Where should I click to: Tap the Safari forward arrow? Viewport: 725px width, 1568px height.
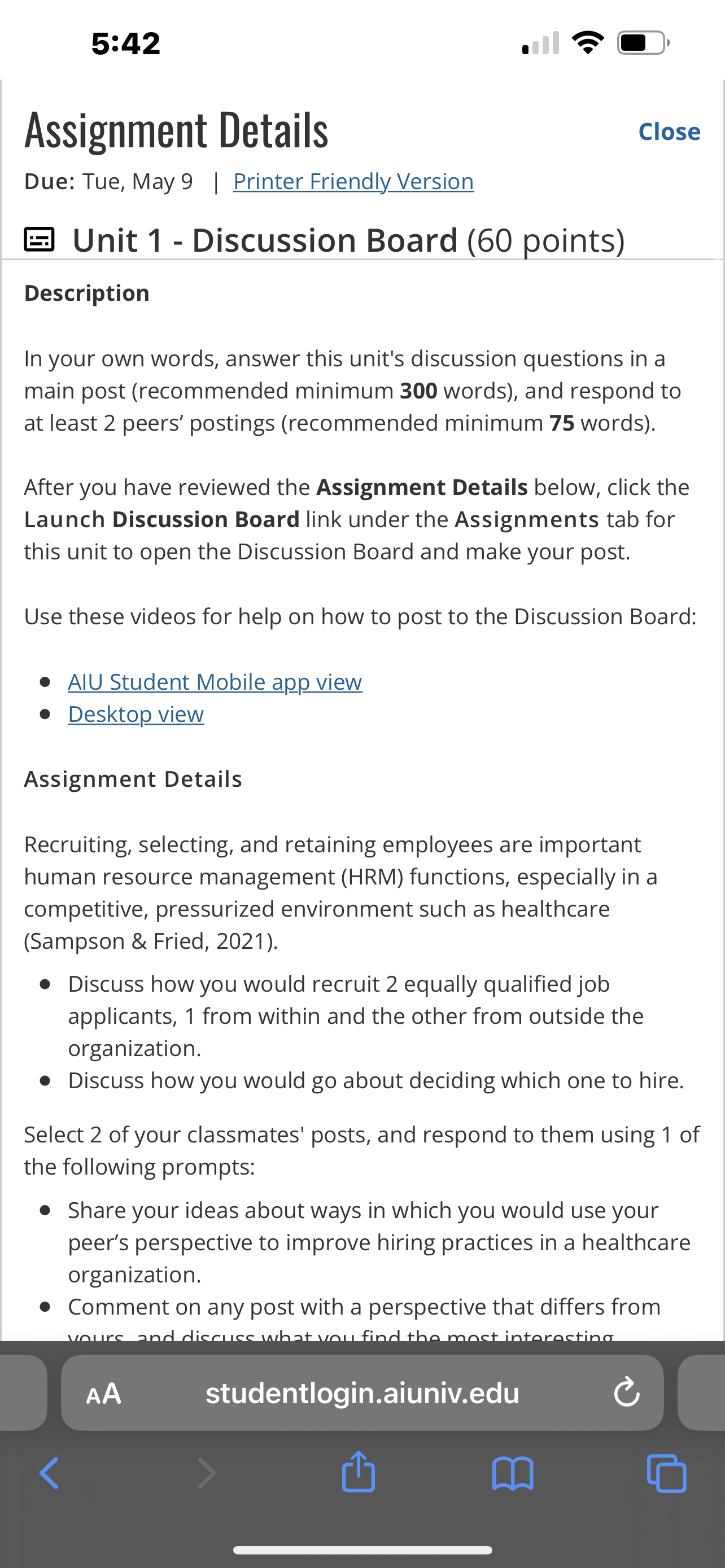[x=206, y=1473]
